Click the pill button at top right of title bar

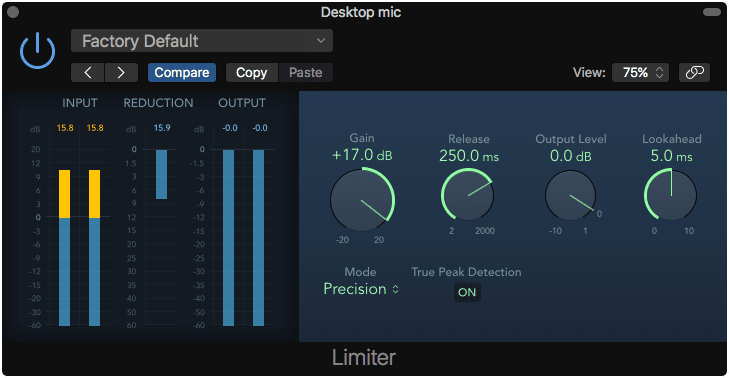pos(712,12)
